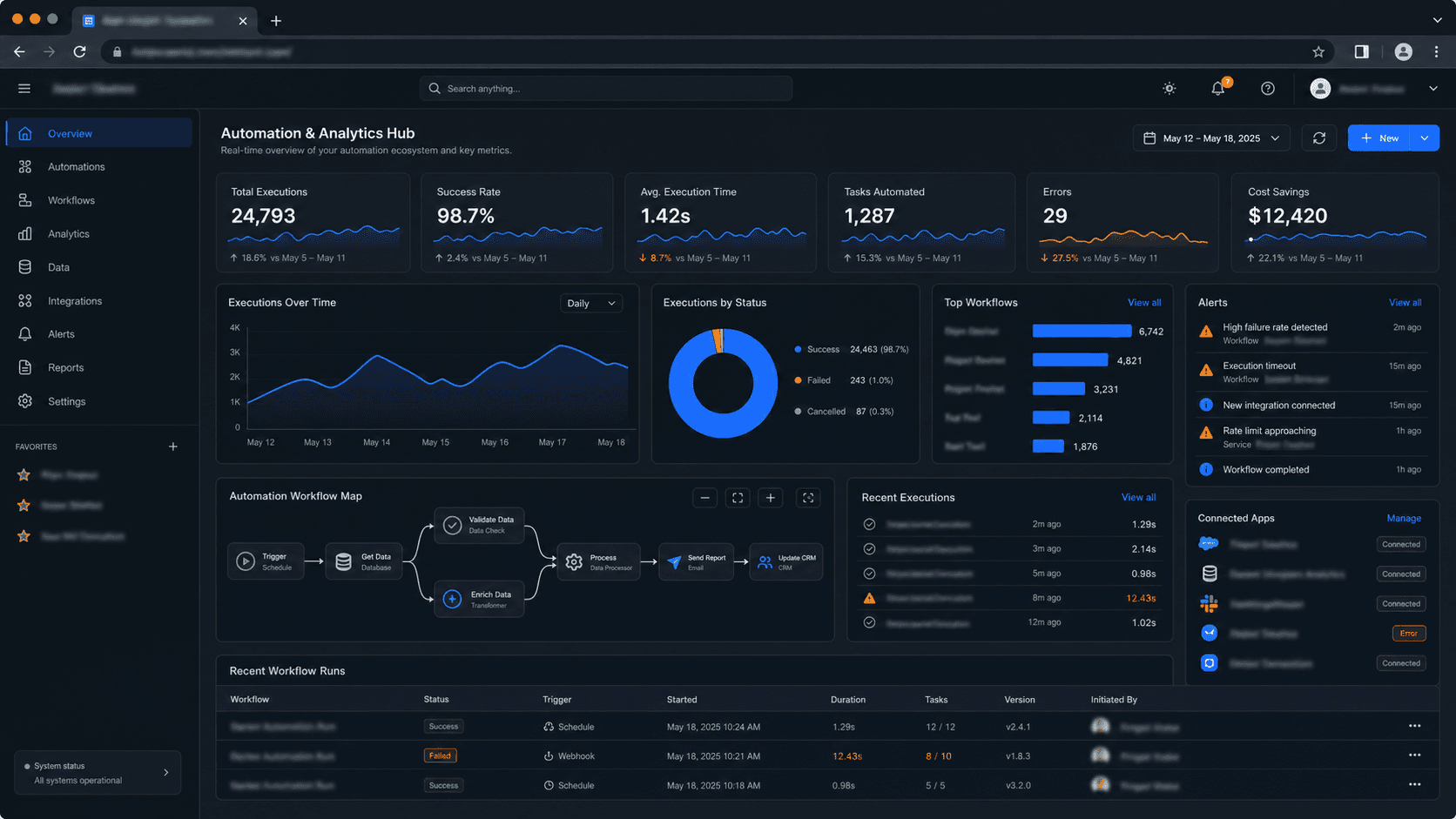The image size is (1456, 819).
Task: Select the Process Data Processor node
Action: [x=598, y=562]
